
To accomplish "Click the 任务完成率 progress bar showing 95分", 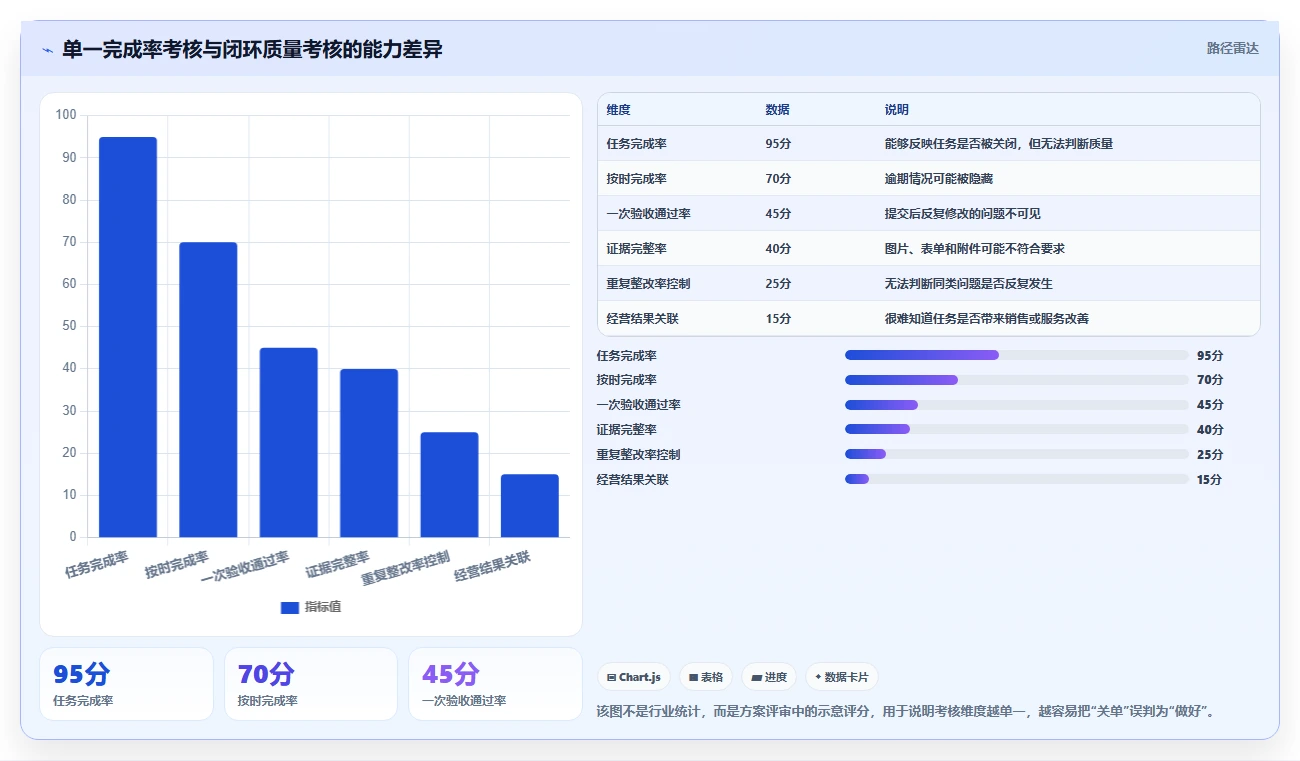I will pos(1017,355).
